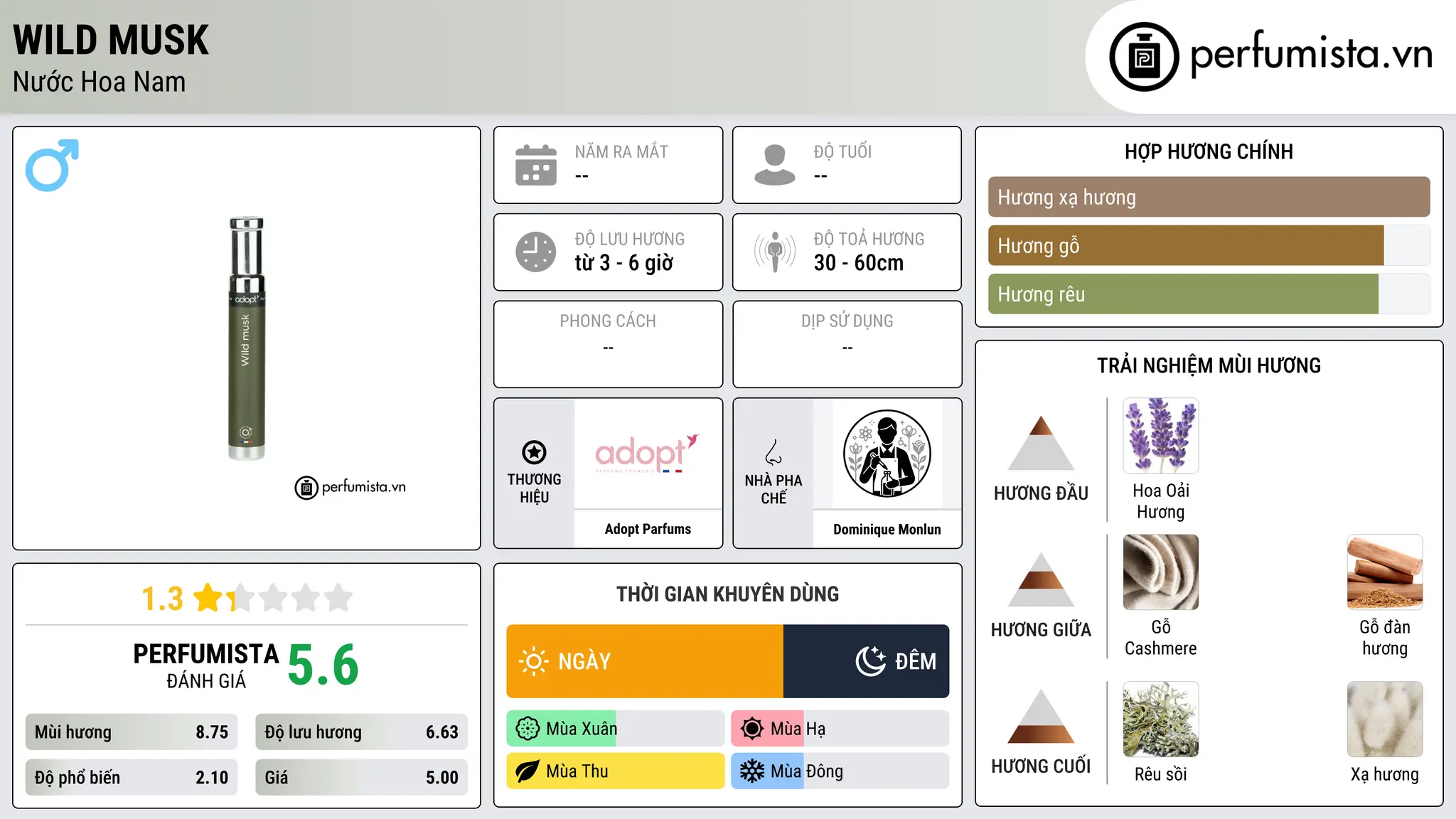
Task: Click the orange NGÀY daytime bar
Action: click(x=645, y=661)
